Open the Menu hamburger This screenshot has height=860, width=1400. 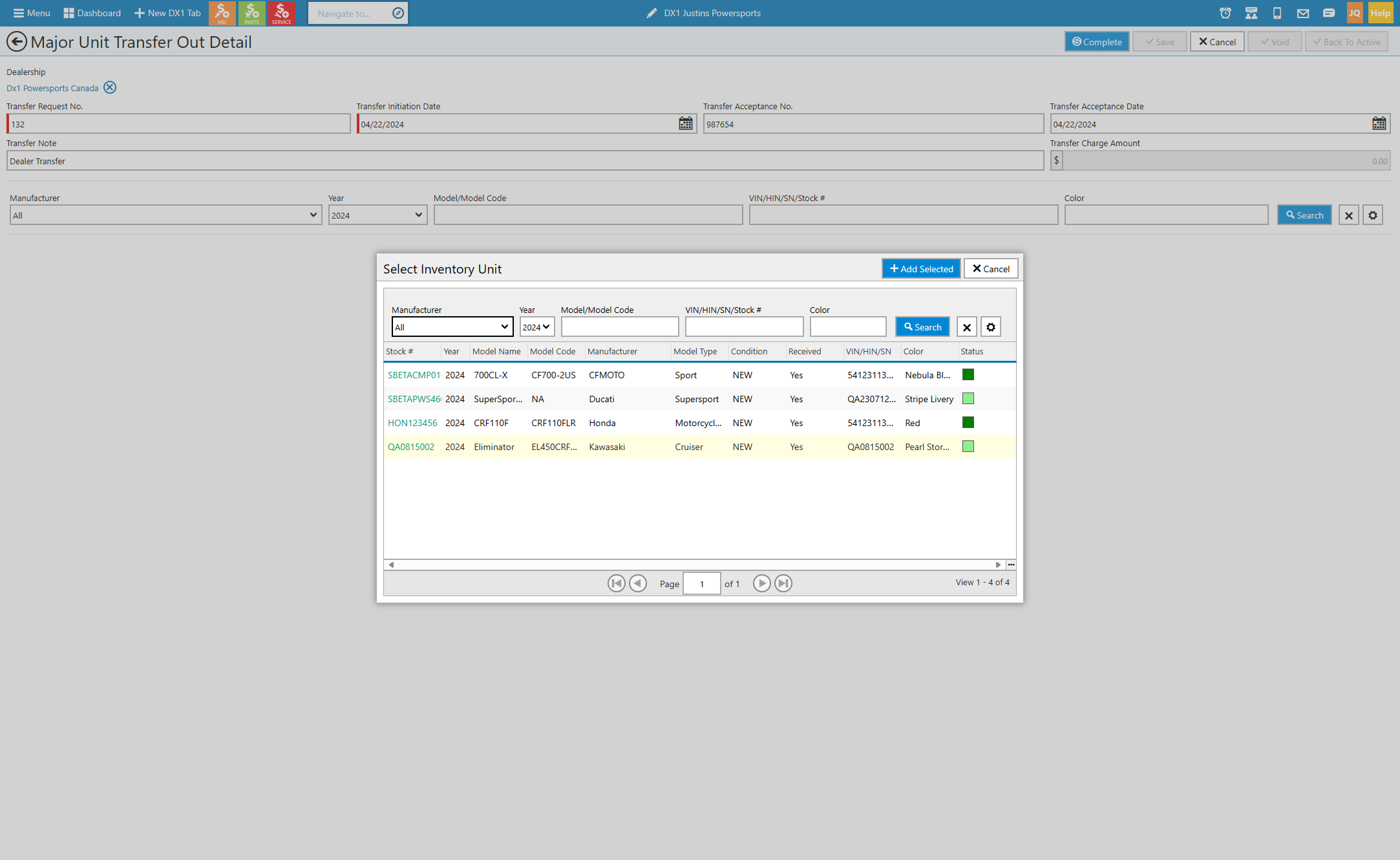point(32,13)
